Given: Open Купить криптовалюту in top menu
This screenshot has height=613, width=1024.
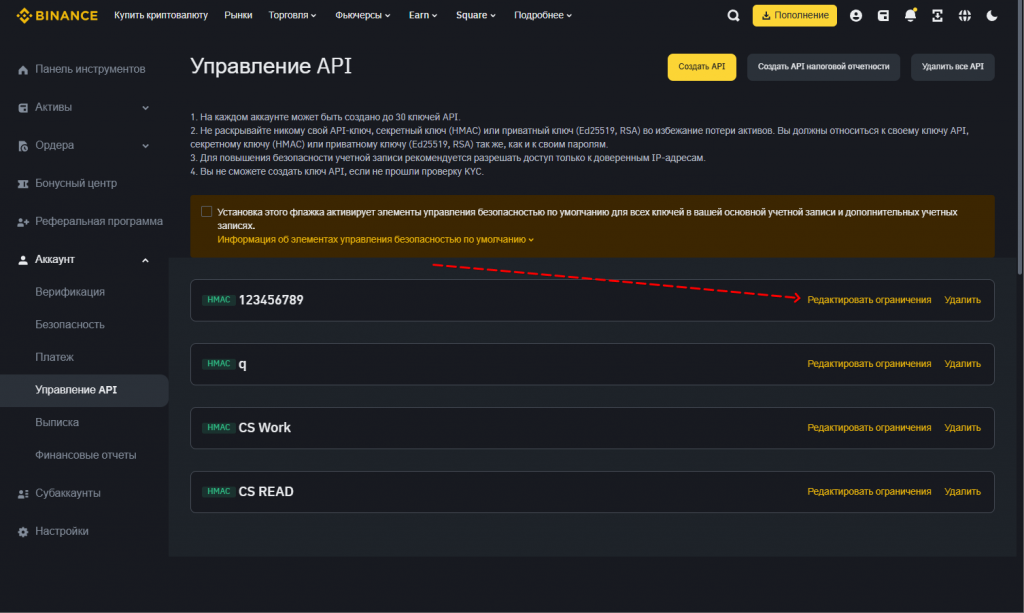Looking at the screenshot, I should [161, 15].
